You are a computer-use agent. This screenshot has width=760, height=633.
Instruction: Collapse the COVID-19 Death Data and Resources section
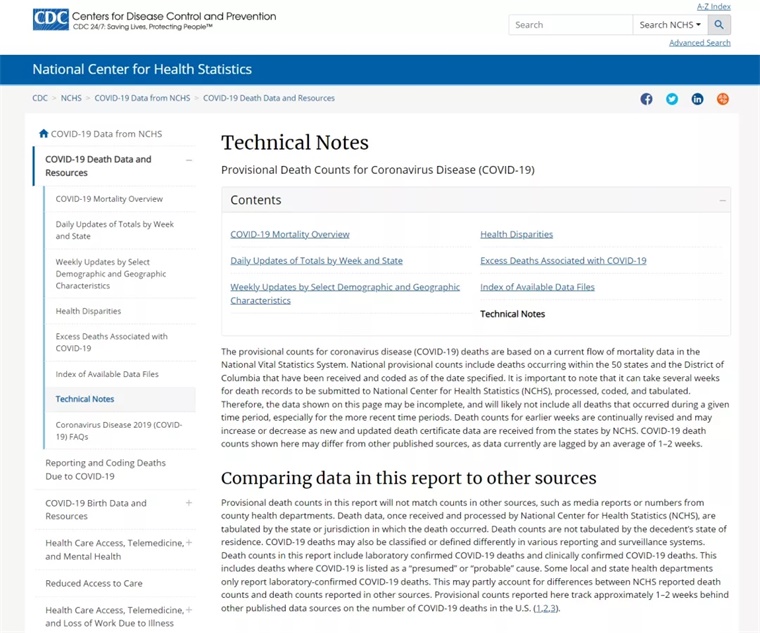point(188,160)
